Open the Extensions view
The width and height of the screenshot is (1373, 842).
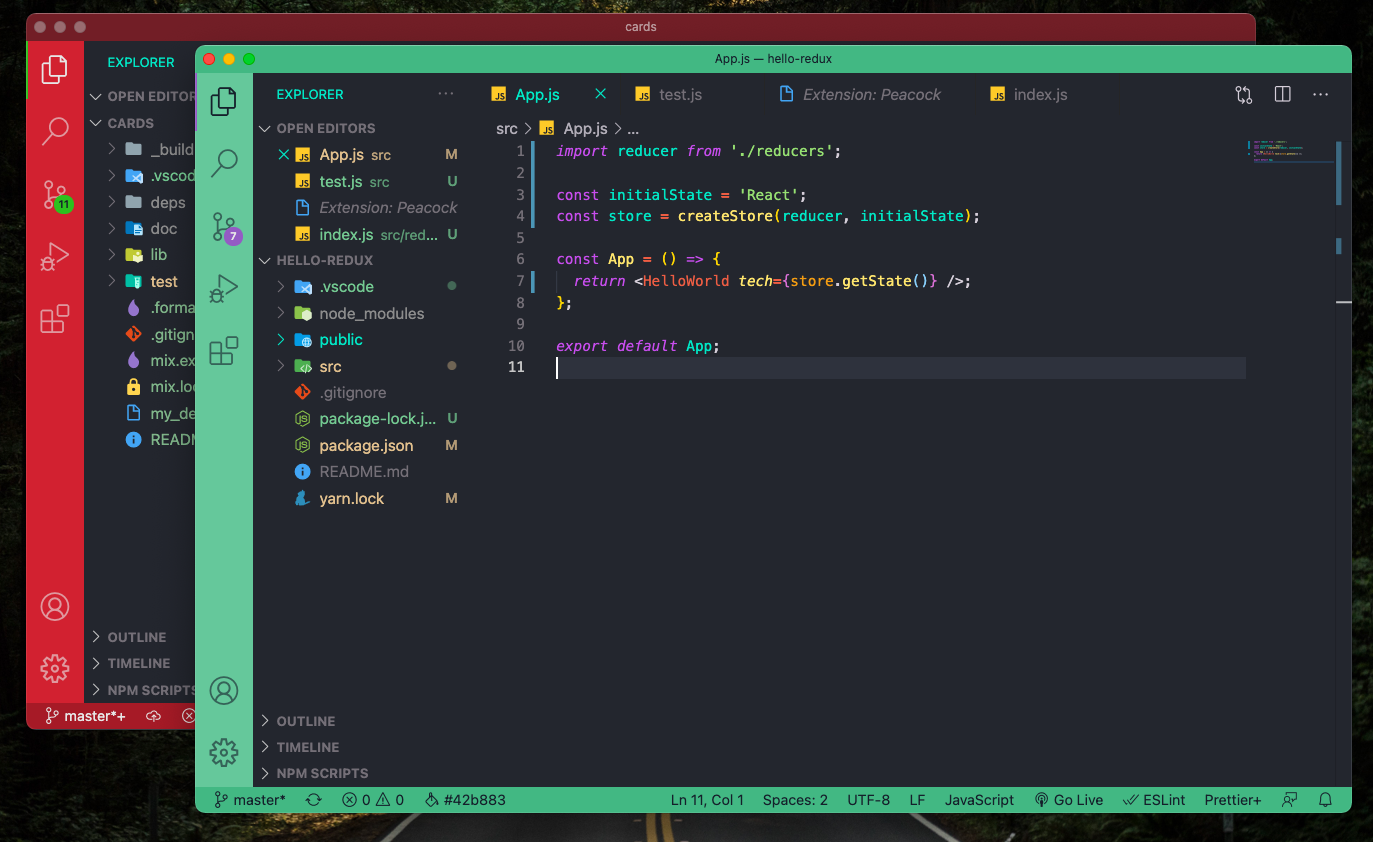point(223,351)
